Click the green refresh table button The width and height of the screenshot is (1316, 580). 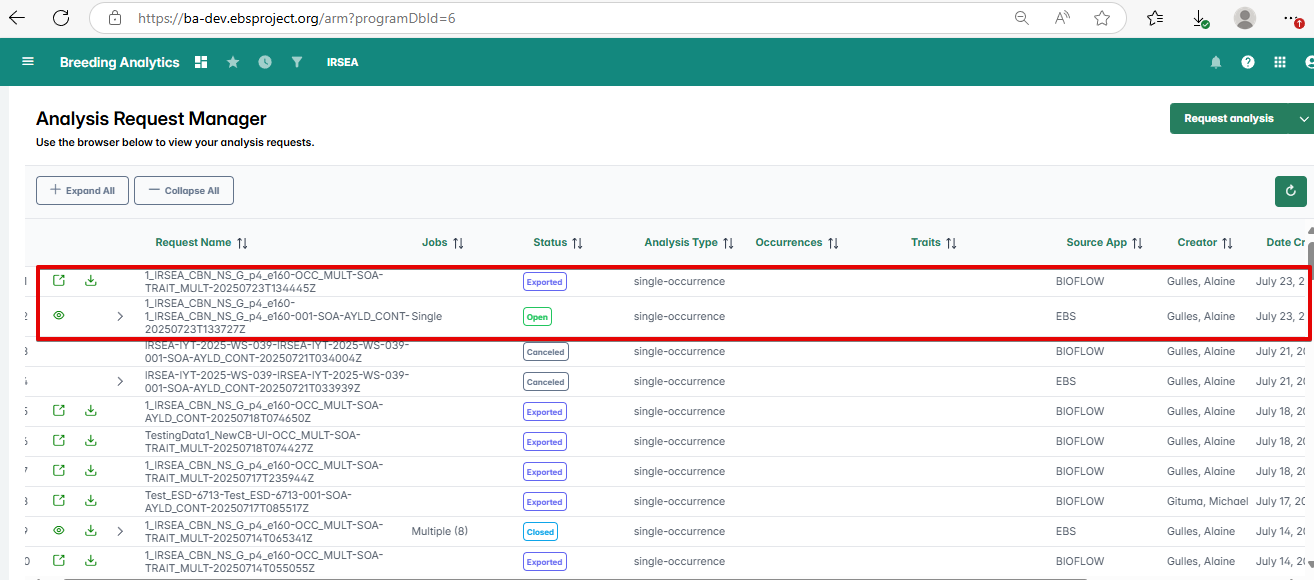tap(1291, 191)
